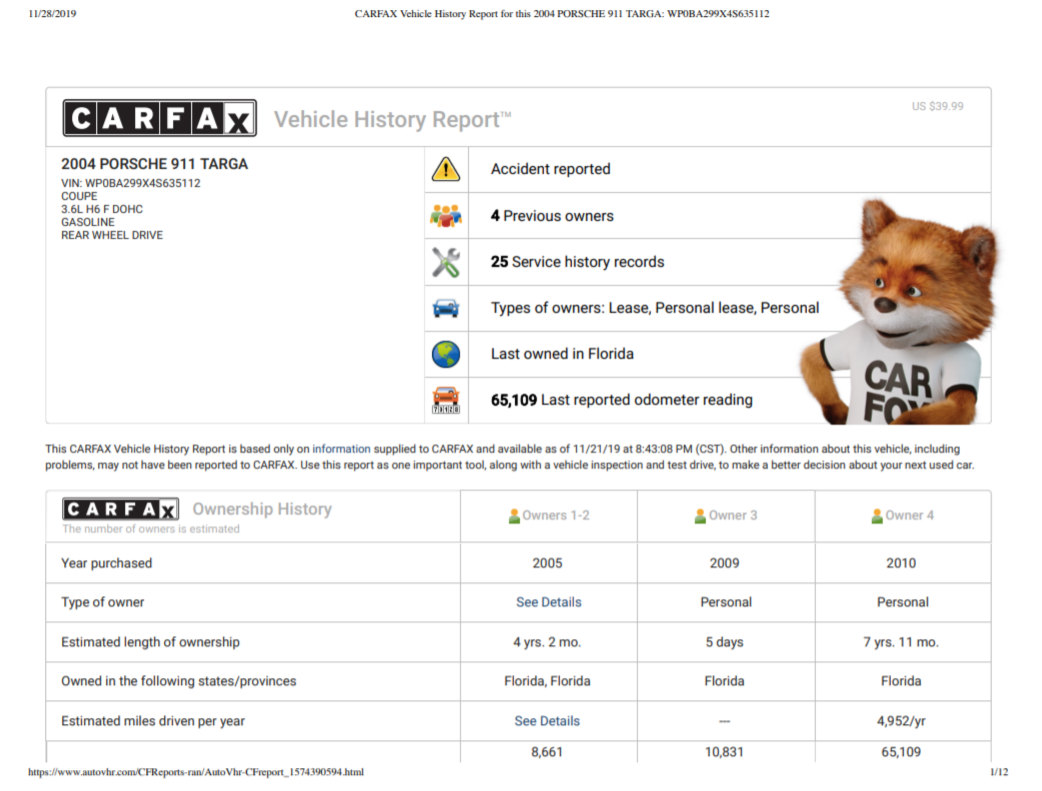Select the Owner 3 column header
1042x791 pixels.
[x=726, y=516]
